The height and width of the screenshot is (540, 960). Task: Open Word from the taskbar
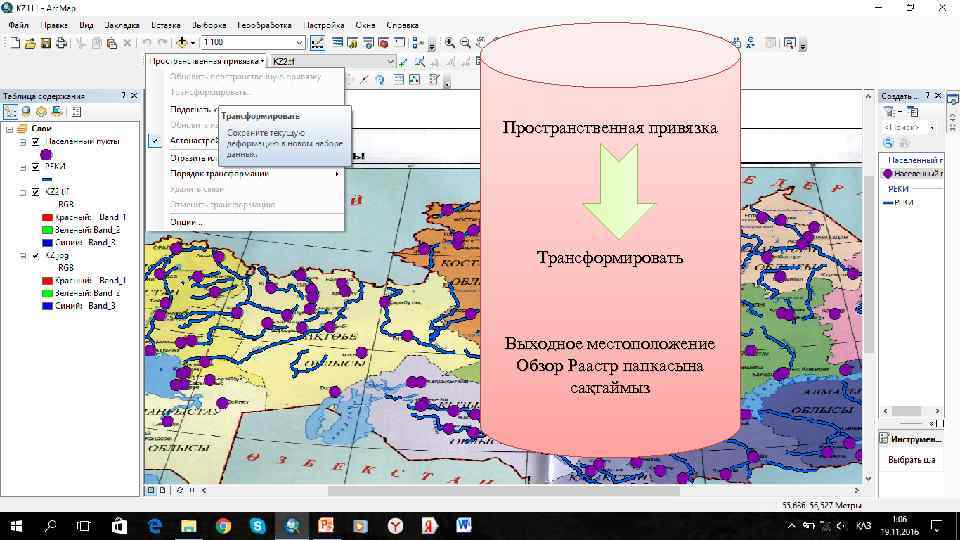point(463,525)
